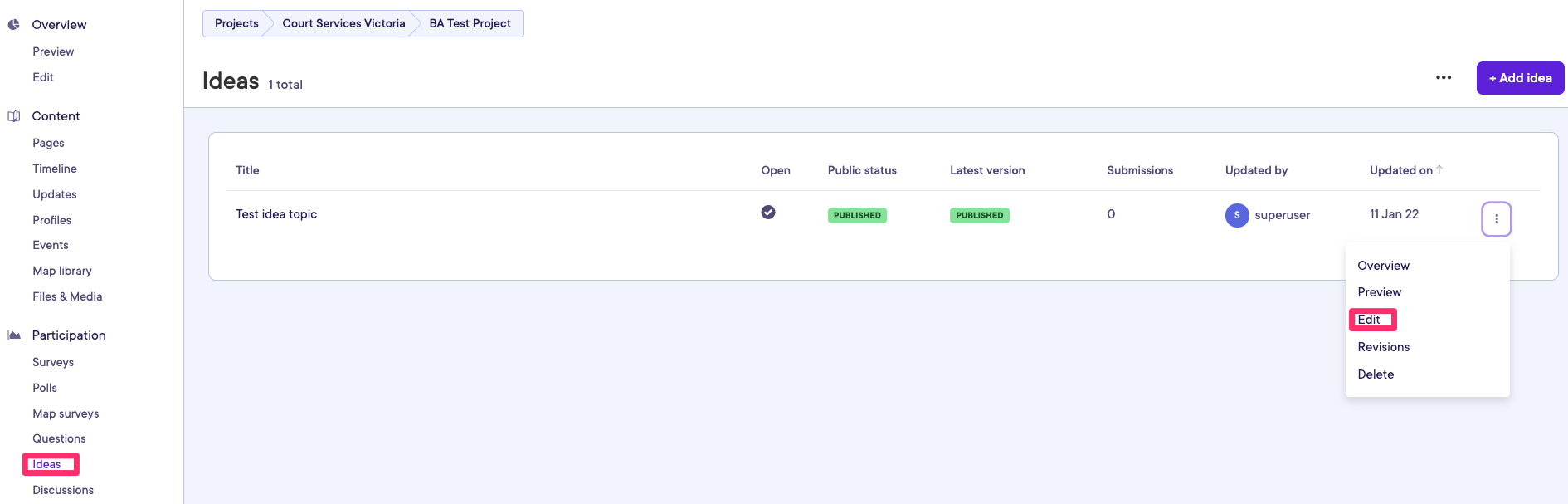Choose Preview in the row context menu
The image size is (1568, 504).
click(x=1379, y=292)
